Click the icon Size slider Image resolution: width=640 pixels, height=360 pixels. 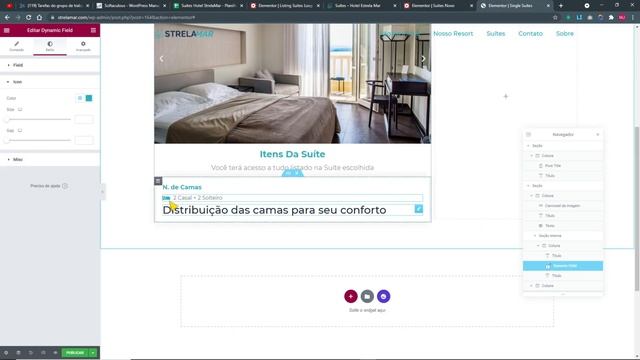tap(38, 119)
